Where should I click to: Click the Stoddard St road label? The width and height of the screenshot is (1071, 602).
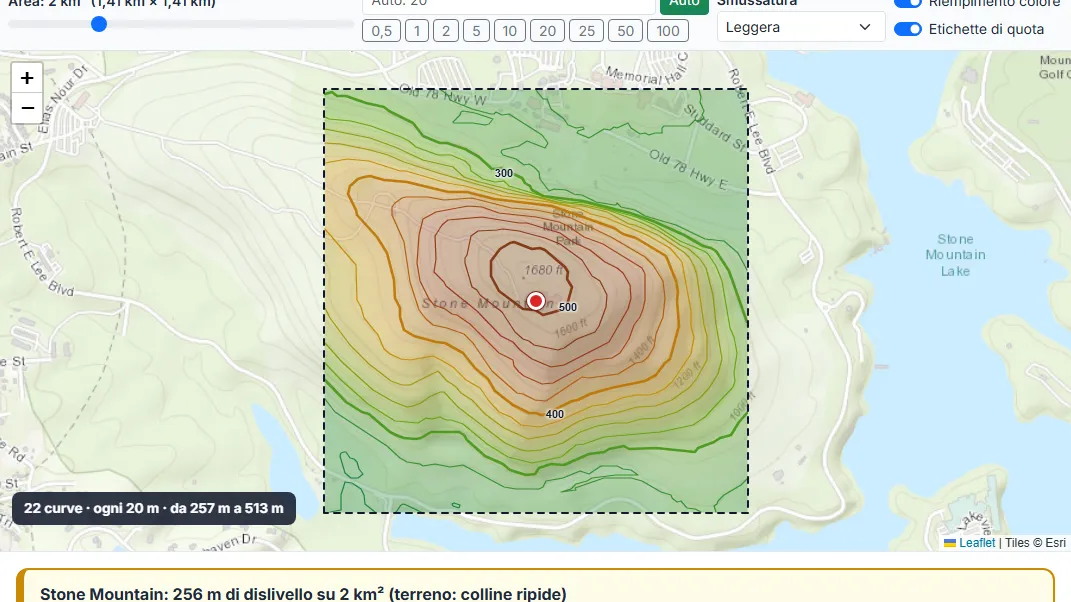click(x=714, y=127)
